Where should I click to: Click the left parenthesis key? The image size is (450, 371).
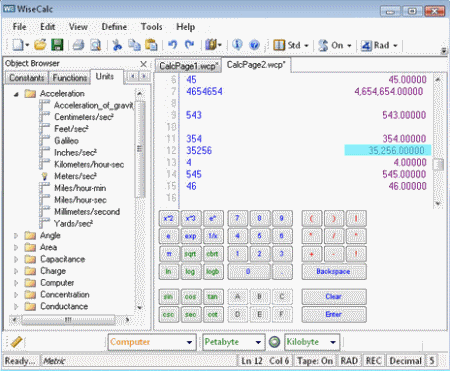point(311,218)
